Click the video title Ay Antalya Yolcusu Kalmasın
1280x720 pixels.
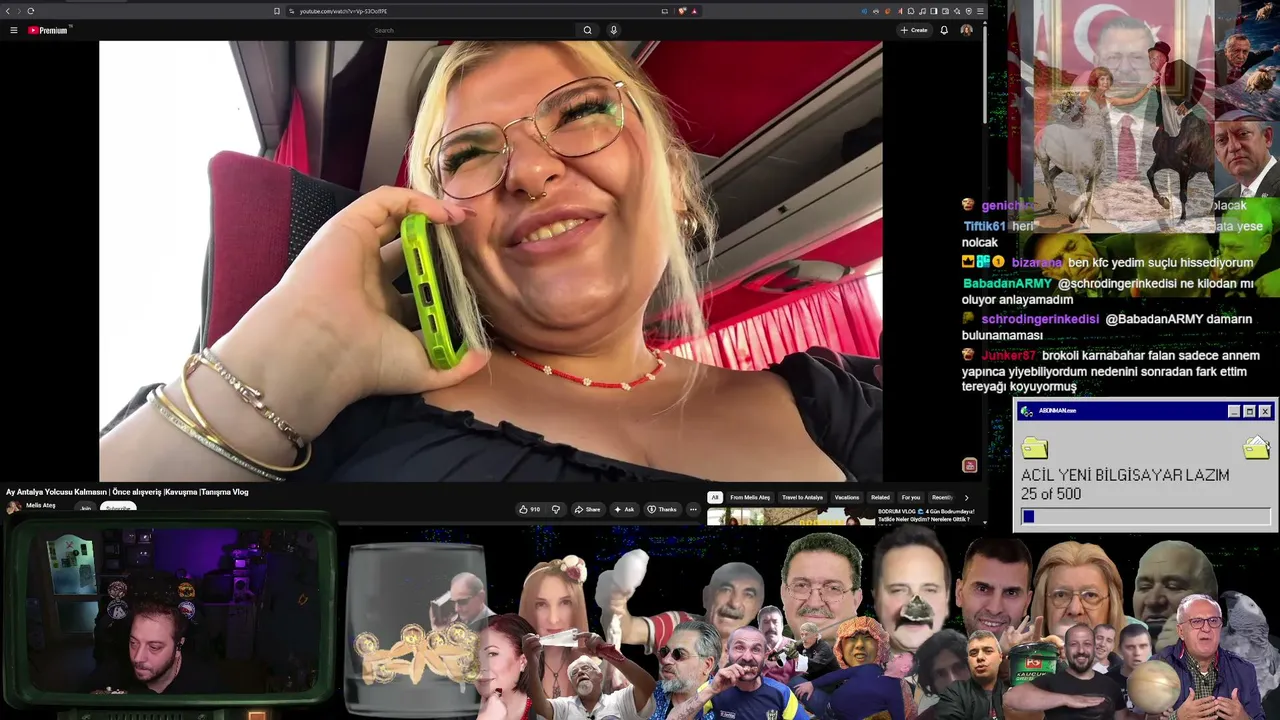(x=127, y=492)
